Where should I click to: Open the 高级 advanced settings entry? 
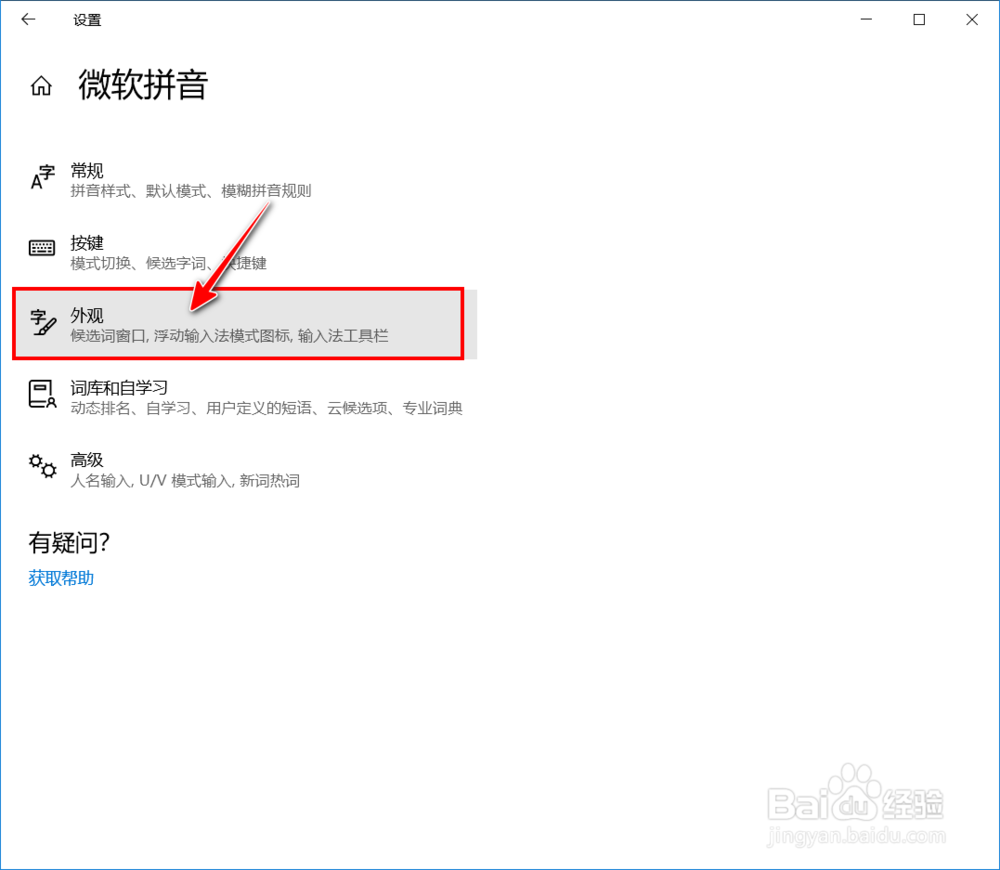[x=170, y=469]
